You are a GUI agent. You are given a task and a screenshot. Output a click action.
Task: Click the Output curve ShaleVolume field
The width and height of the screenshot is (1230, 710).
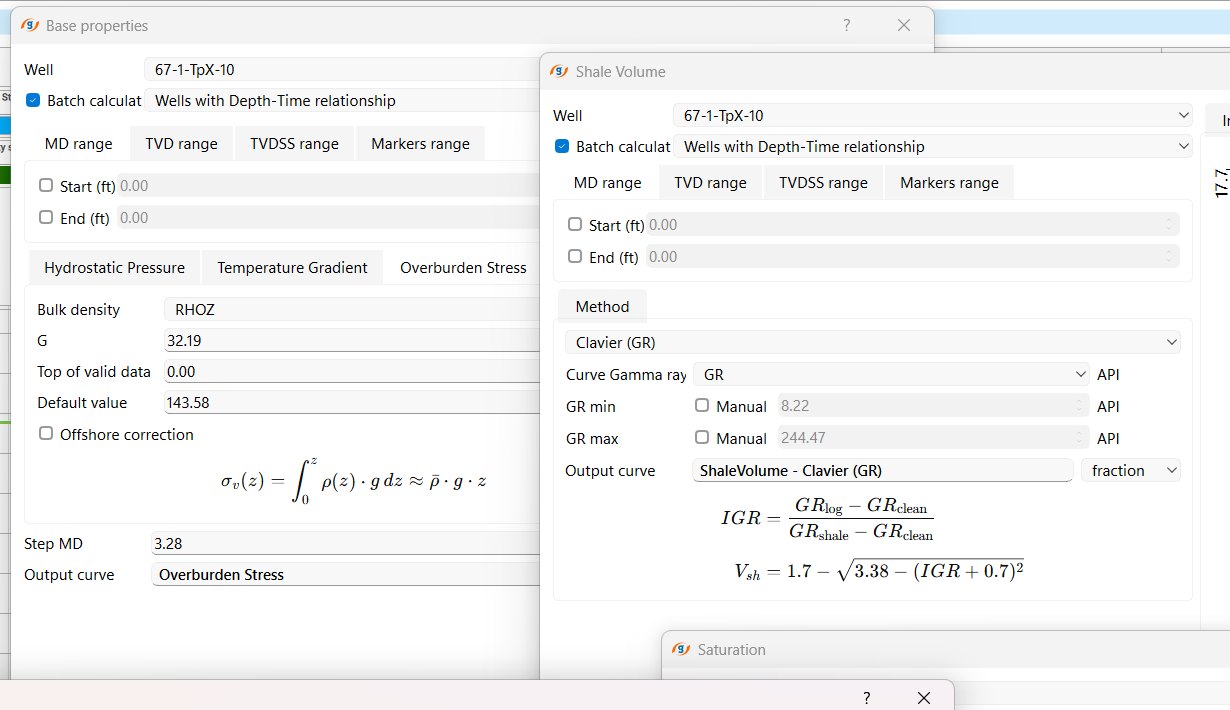(882, 470)
